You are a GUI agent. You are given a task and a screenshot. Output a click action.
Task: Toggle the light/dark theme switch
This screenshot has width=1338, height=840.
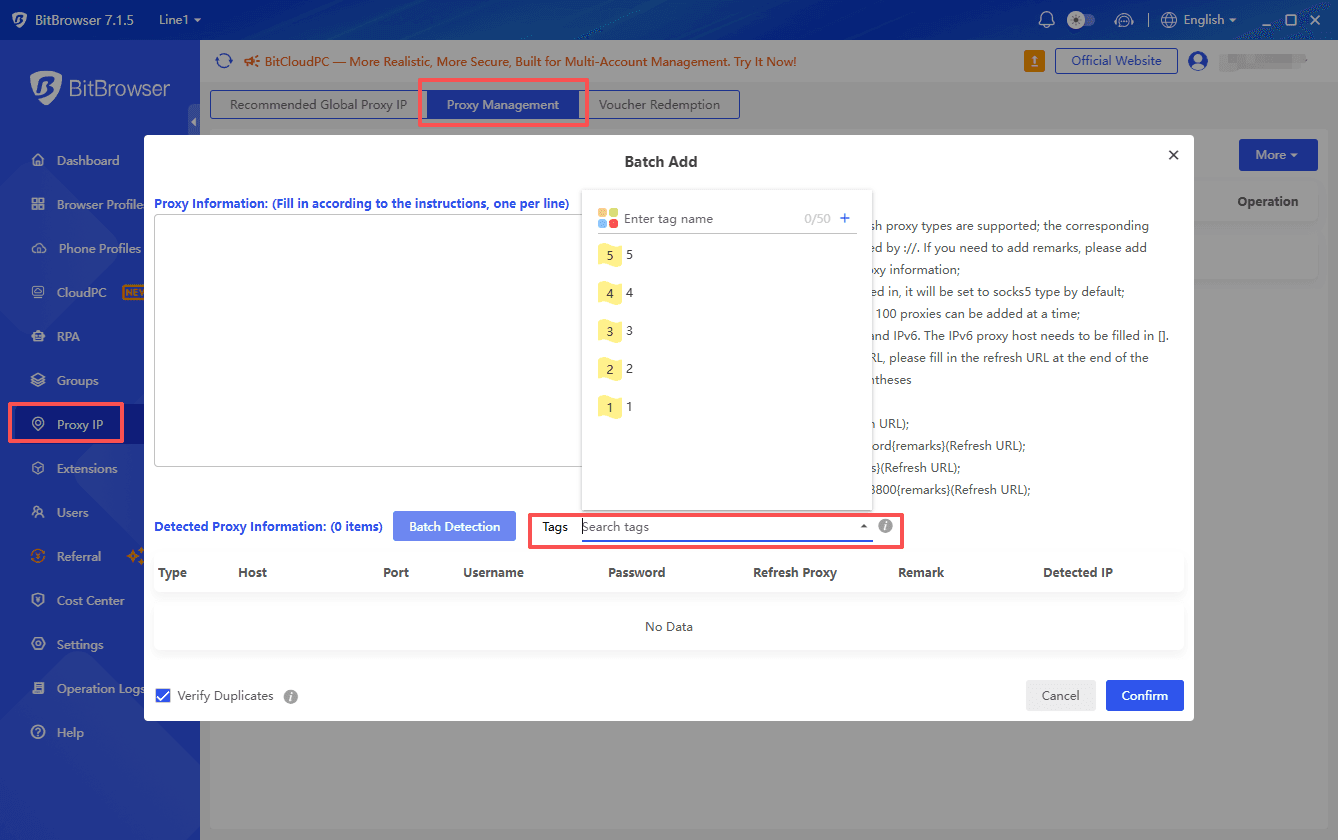[1081, 20]
